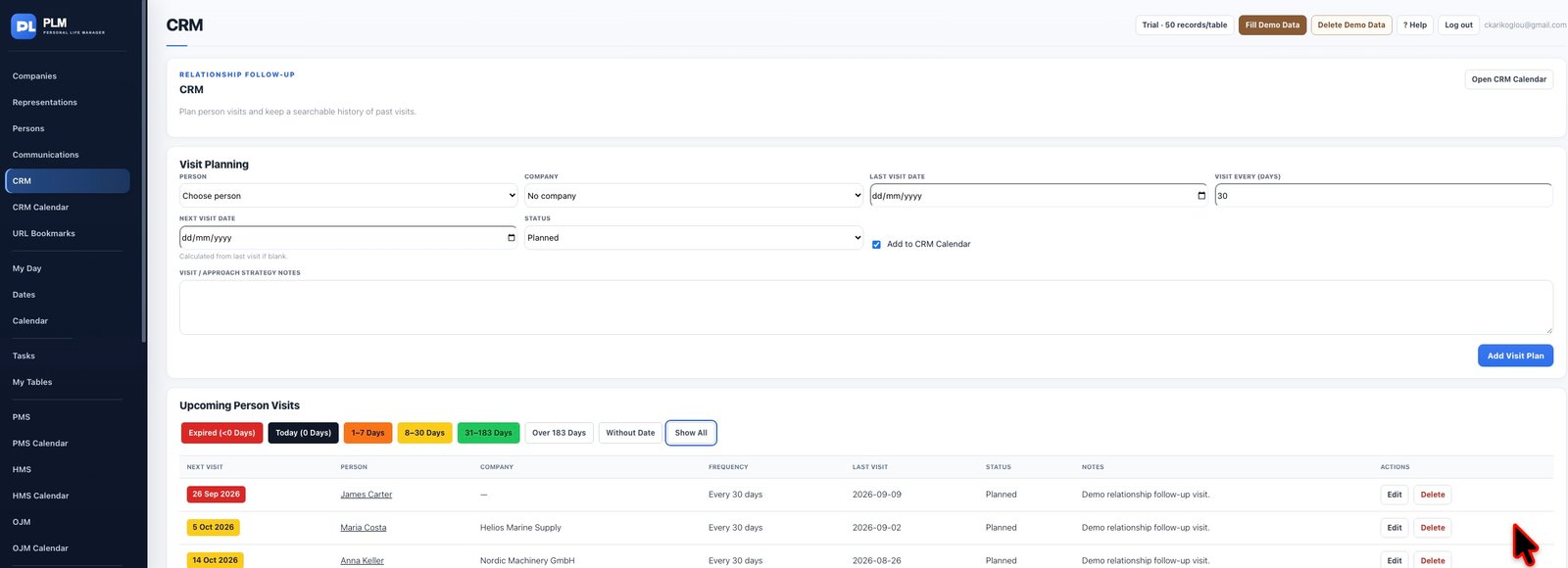Click Helios Marine Supply company cell

520,528
